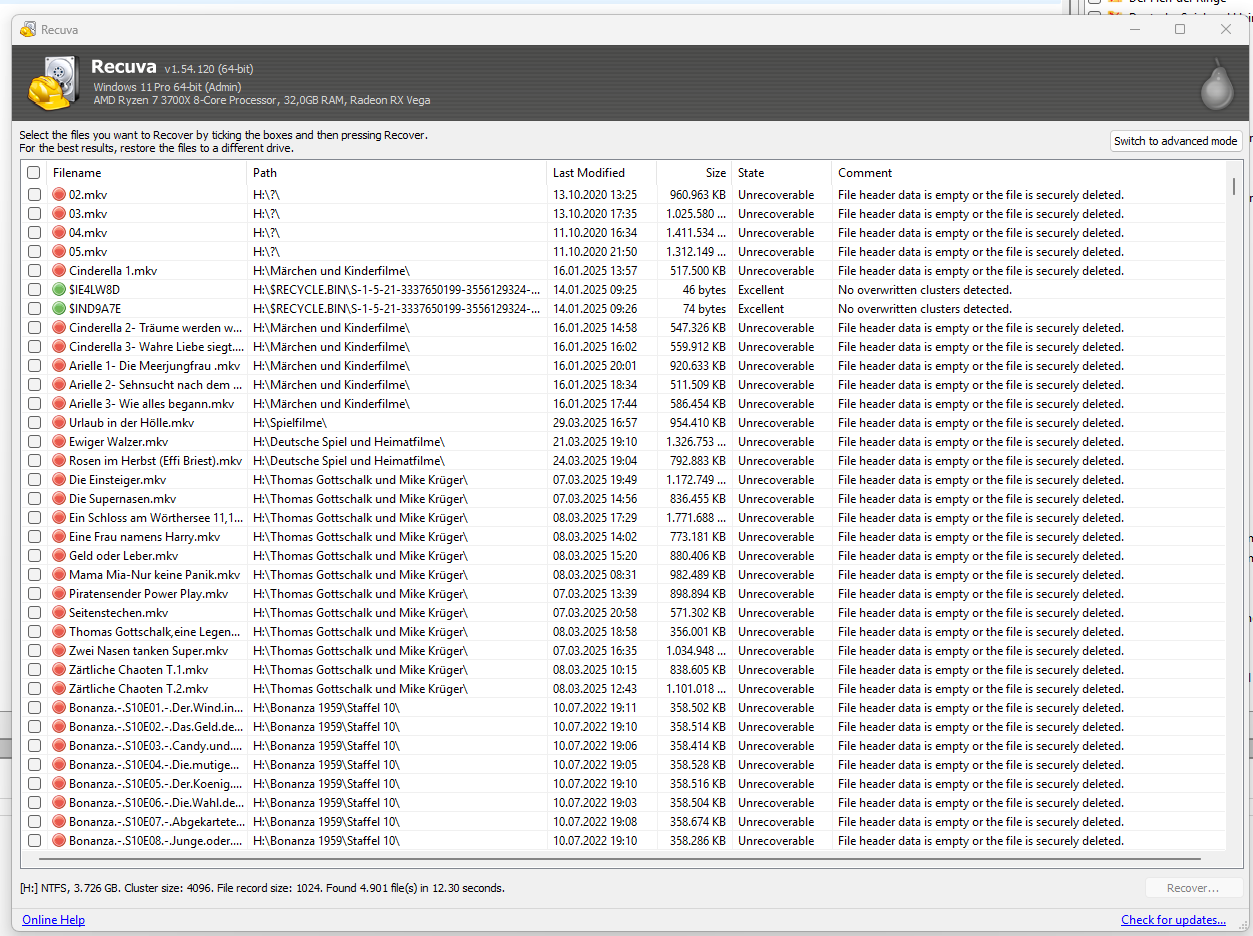Click red status icon of Eine Frau namens Harry.mkv
Viewport: 1253px width, 936px height.
(59, 537)
